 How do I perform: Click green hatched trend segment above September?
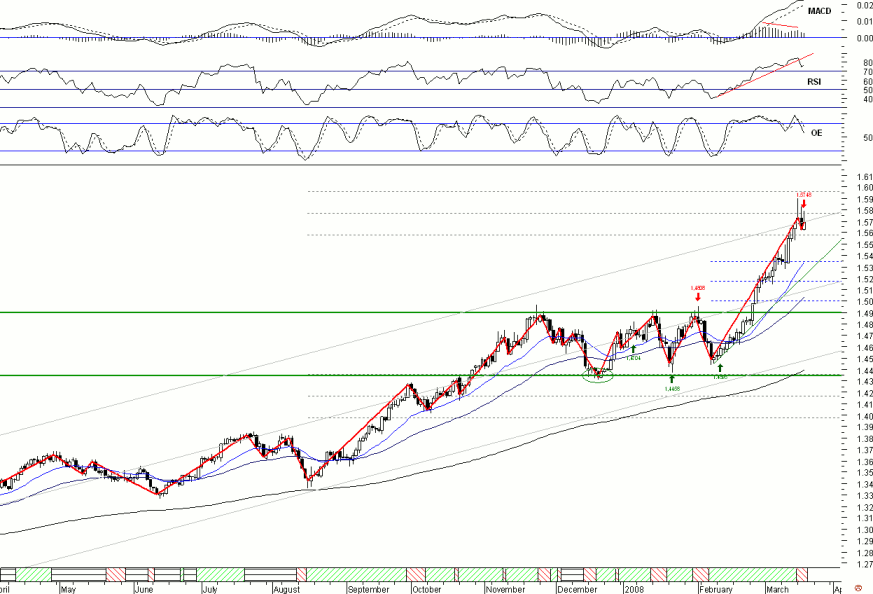tap(356, 575)
